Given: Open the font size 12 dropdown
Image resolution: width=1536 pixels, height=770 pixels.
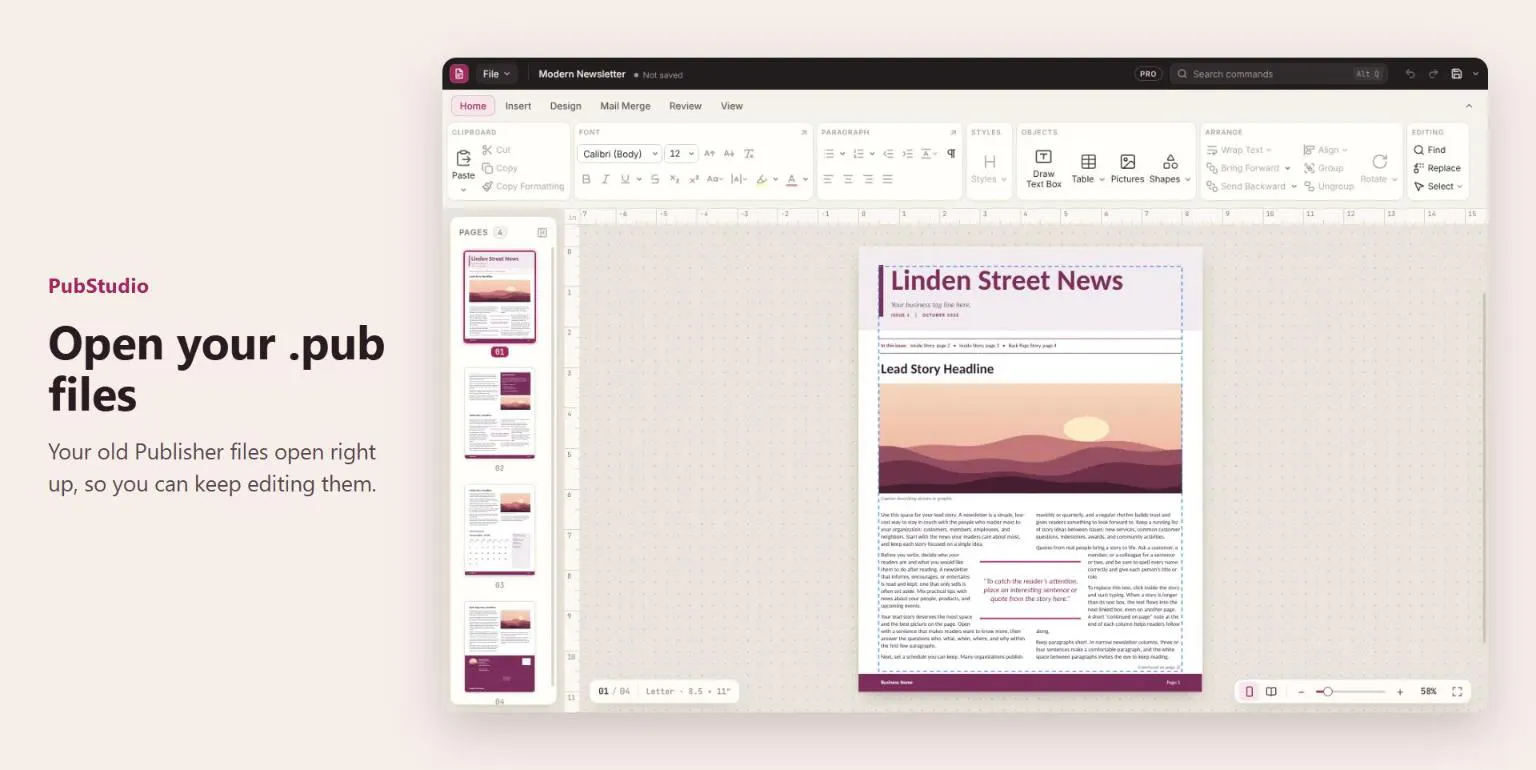Looking at the screenshot, I should (681, 154).
